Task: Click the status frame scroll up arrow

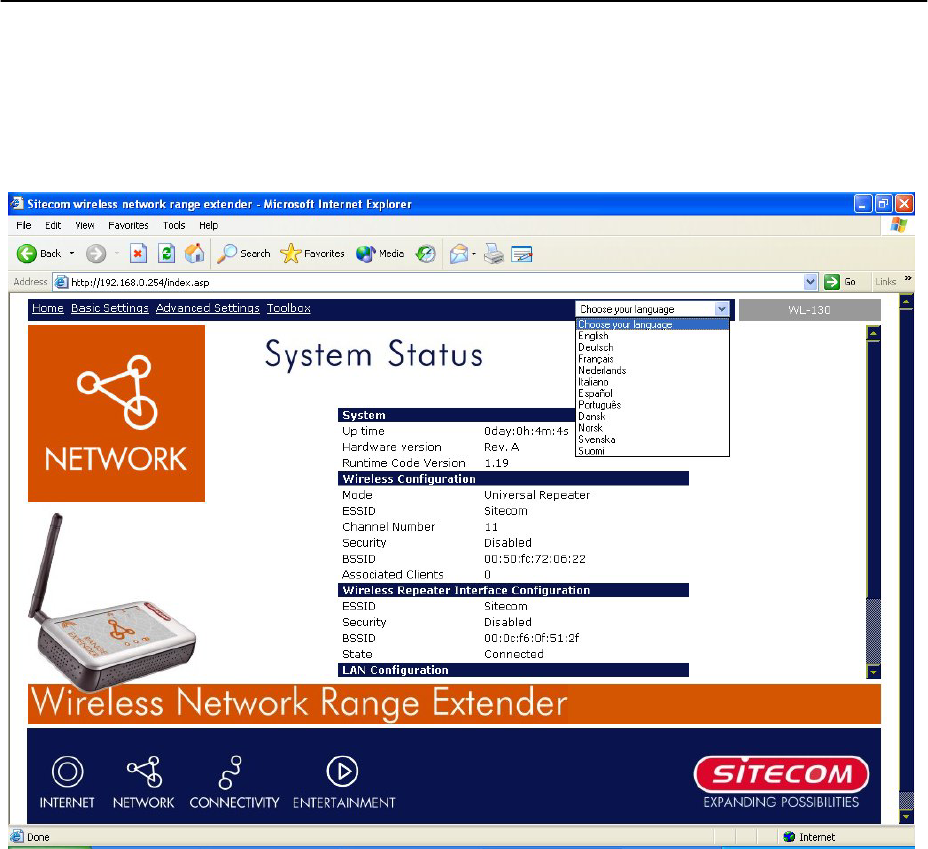Action: [873, 333]
